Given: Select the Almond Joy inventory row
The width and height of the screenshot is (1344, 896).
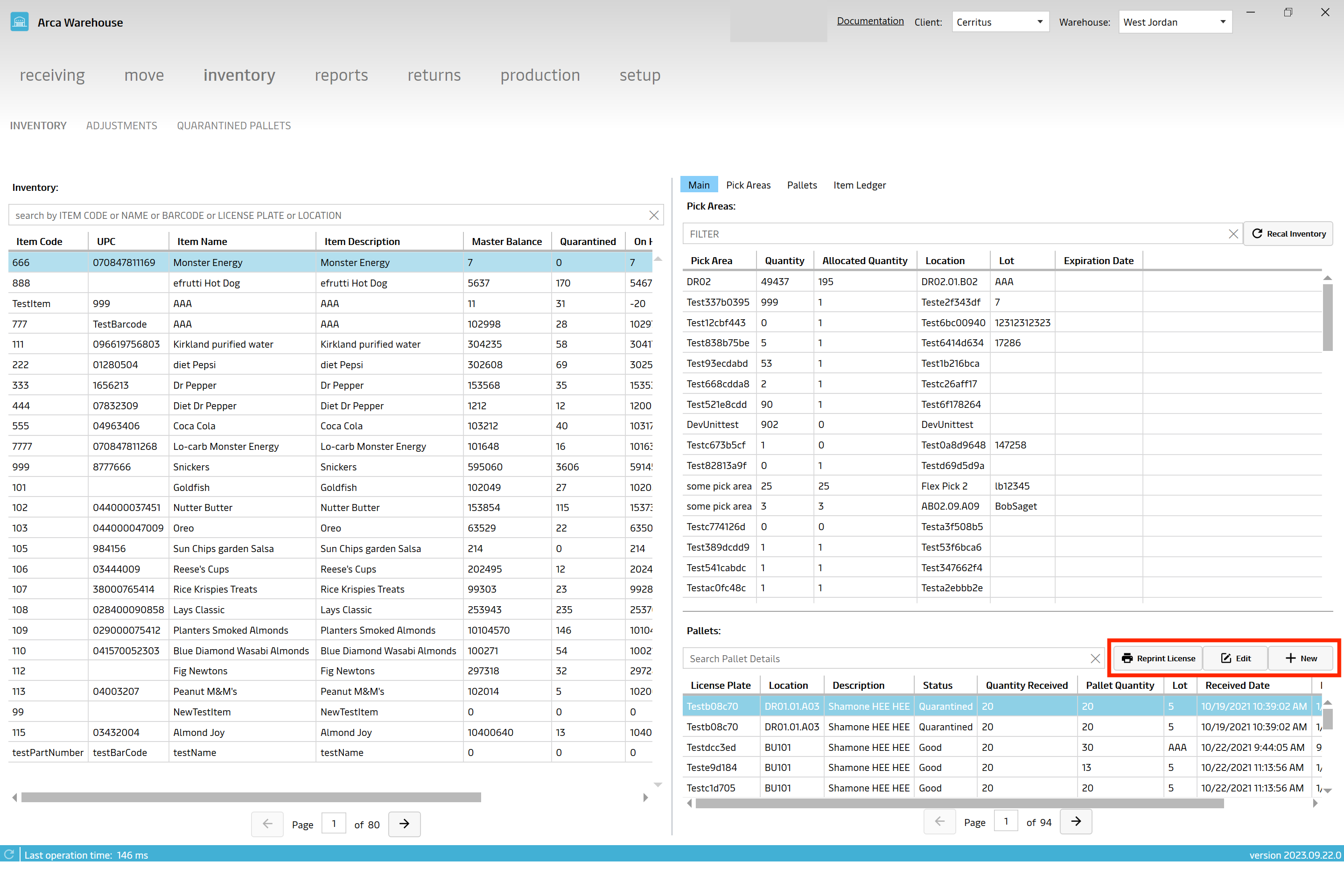Looking at the screenshot, I should (x=330, y=732).
